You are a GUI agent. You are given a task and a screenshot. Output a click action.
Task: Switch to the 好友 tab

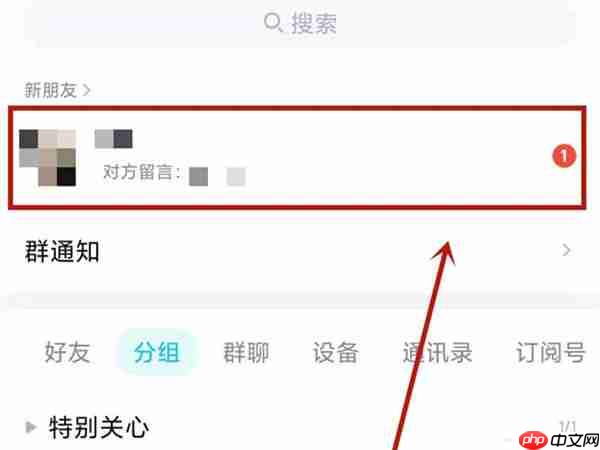(x=67, y=352)
